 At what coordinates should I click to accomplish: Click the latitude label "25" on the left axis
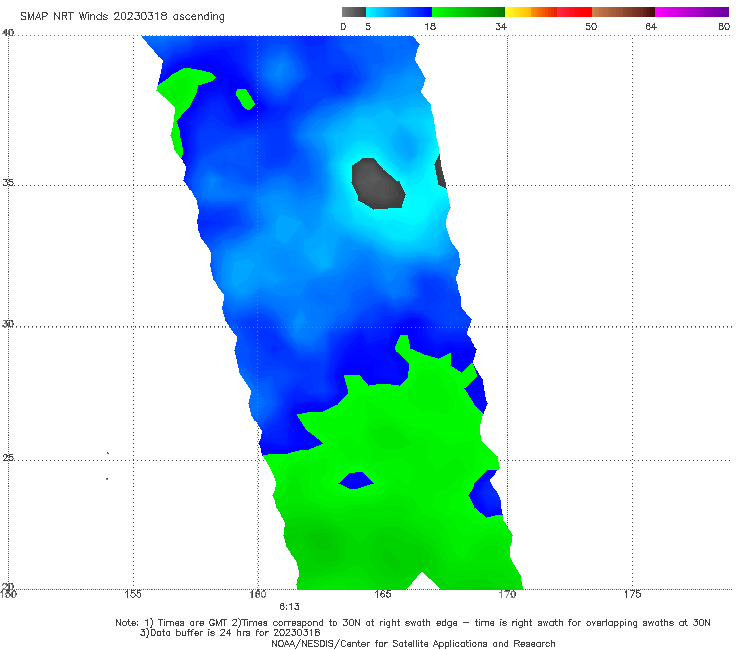(8, 457)
